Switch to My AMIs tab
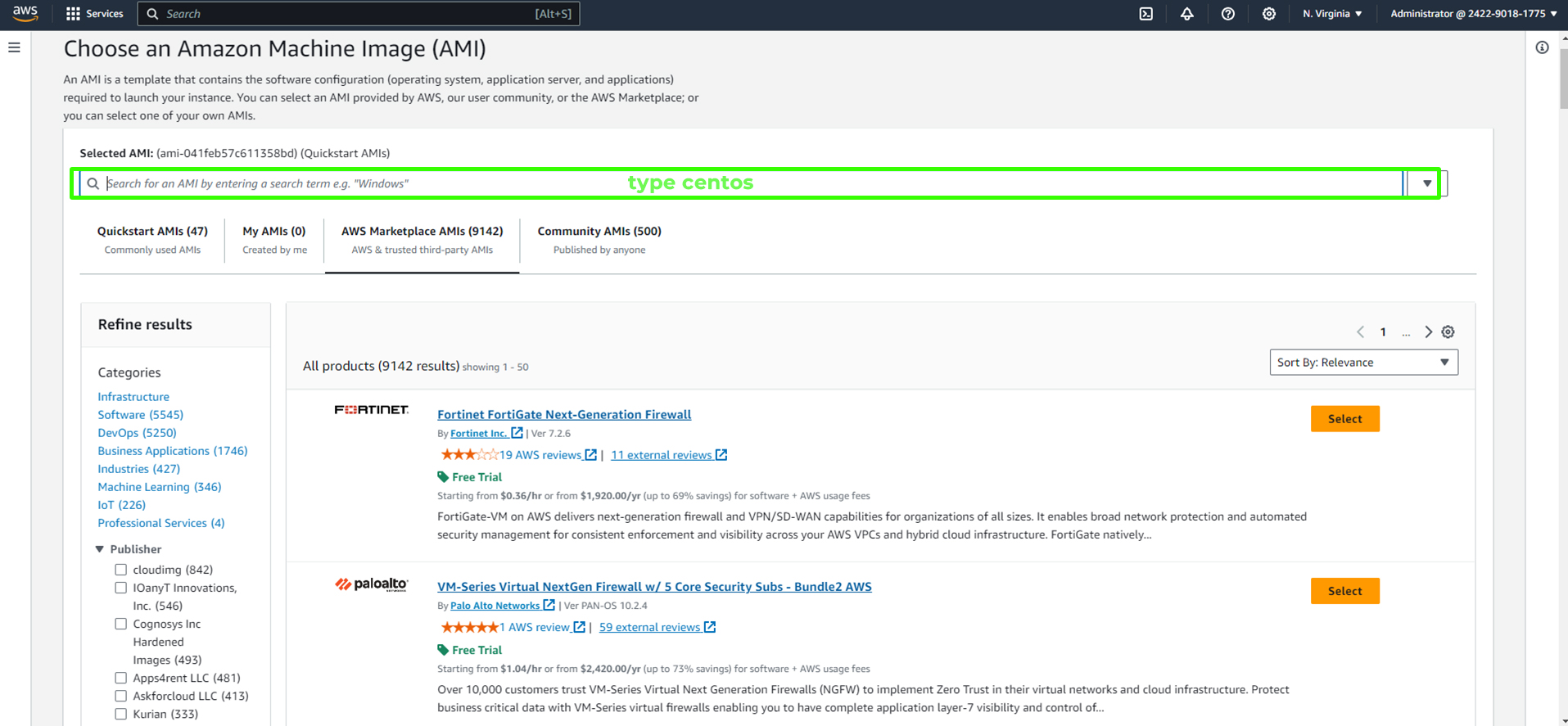 click(274, 240)
